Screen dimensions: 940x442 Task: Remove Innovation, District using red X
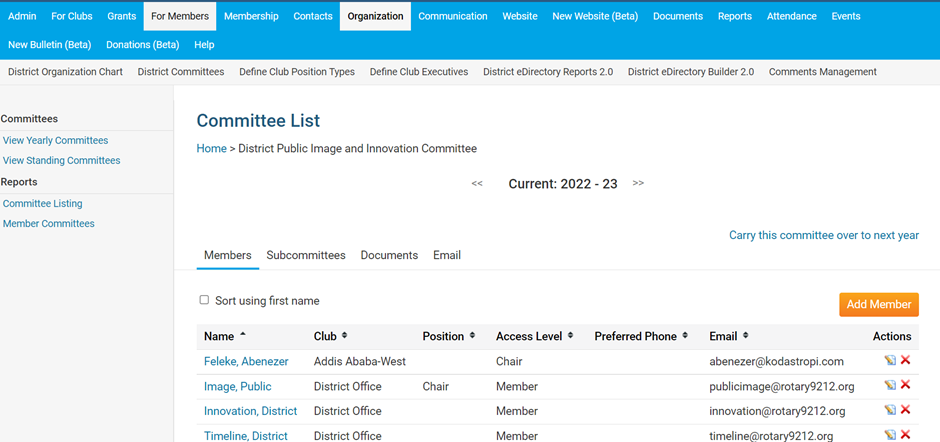click(905, 411)
